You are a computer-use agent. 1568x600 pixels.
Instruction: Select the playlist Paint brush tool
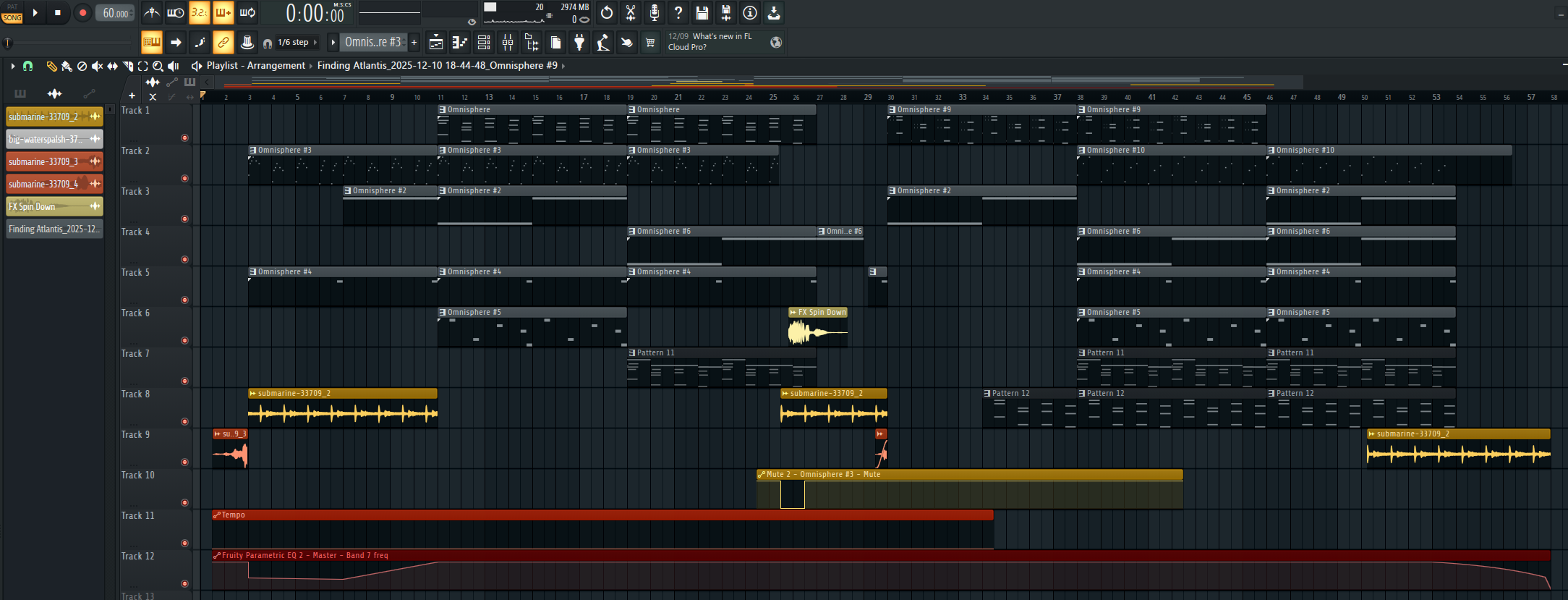[x=67, y=66]
